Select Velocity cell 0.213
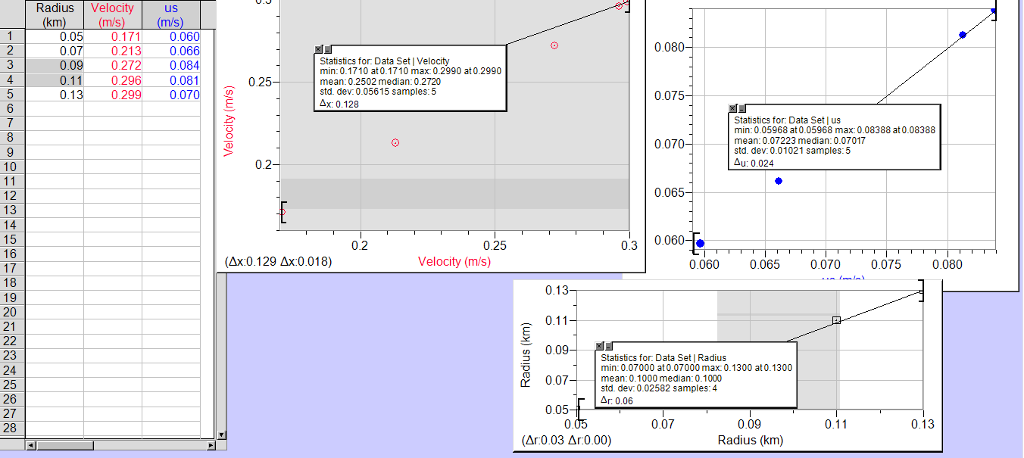The image size is (1024, 458). pyautogui.click(x=112, y=51)
